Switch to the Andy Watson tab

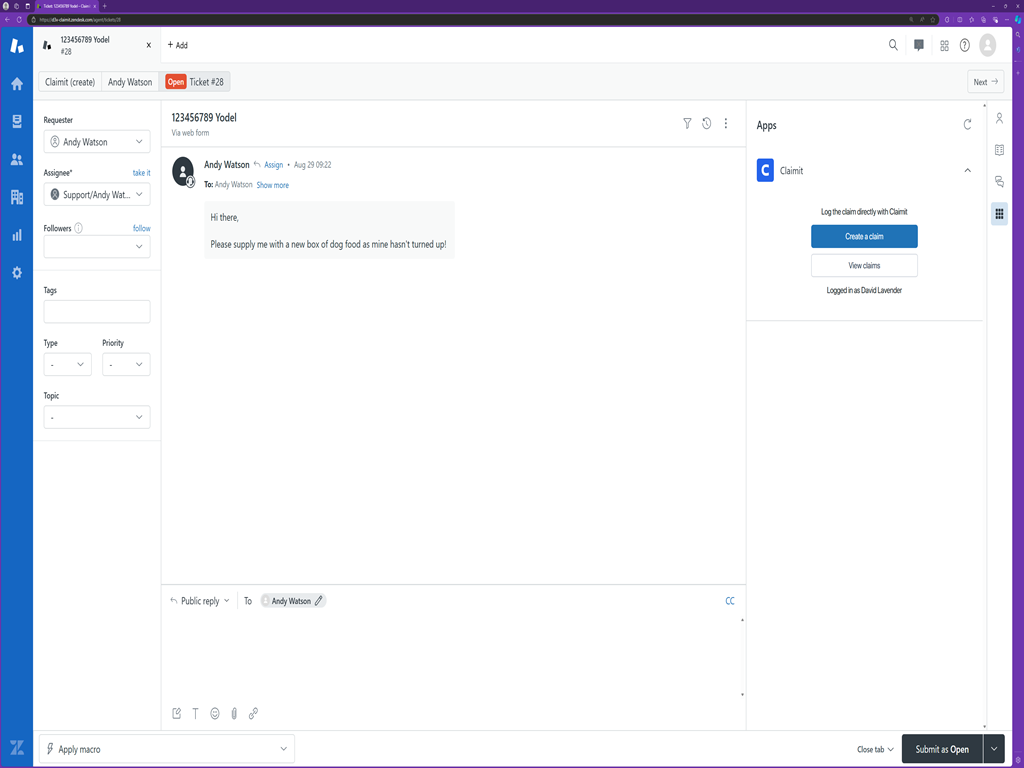pyautogui.click(x=130, y=82)
